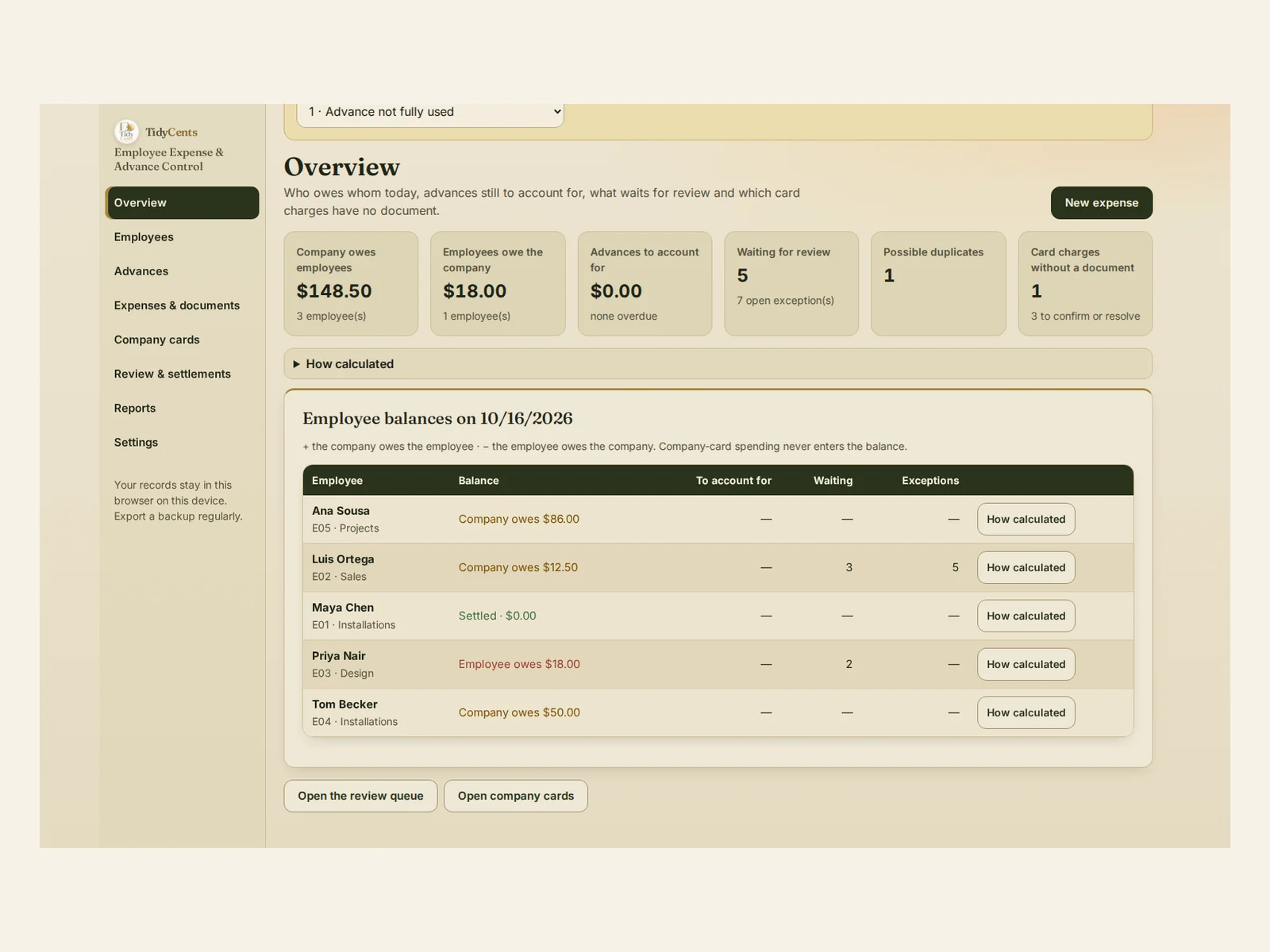This screenshot has width=1270, height=952.
Task: Click the Luis Ortega employee name
Action: click(343, 559)
